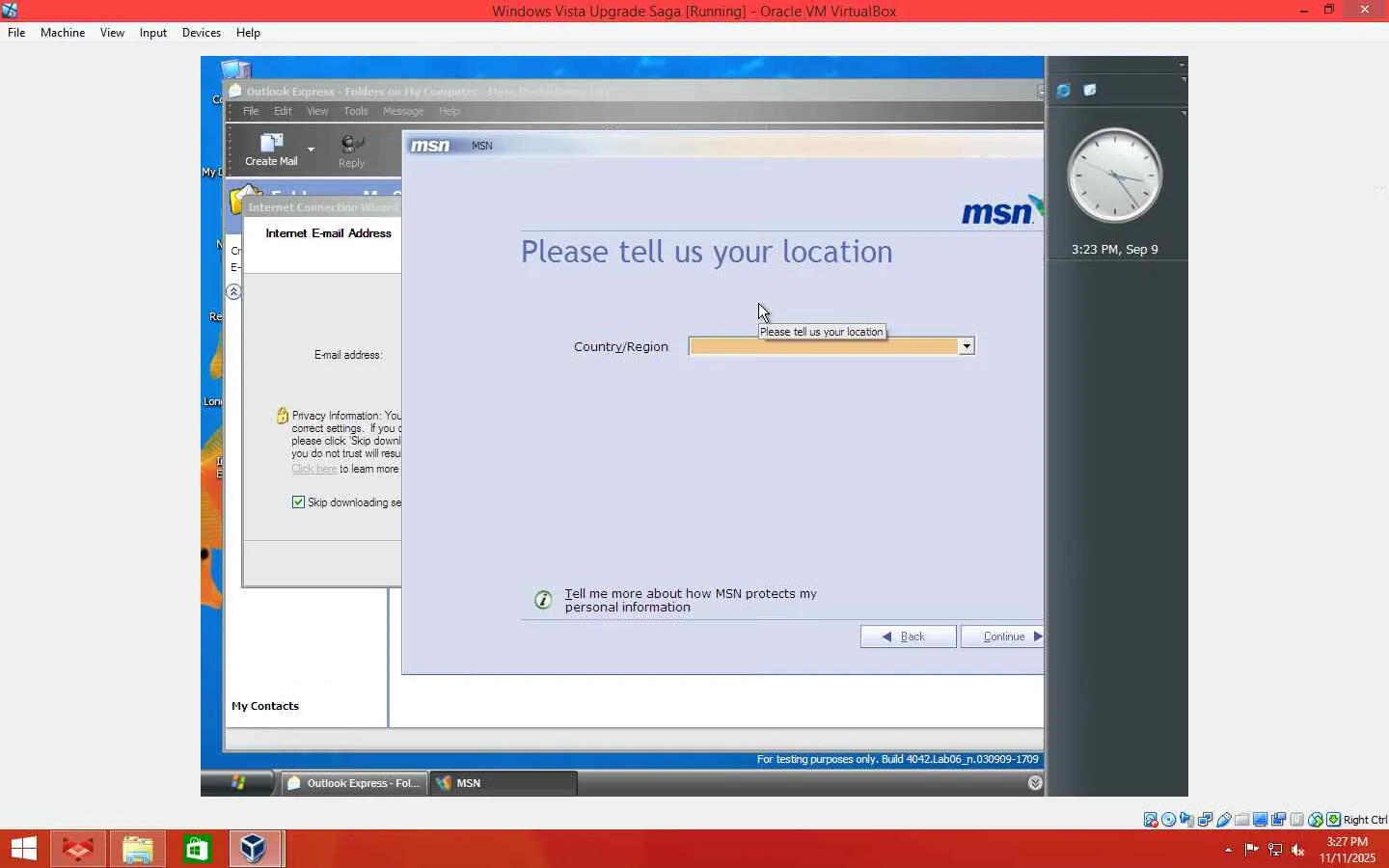This screenshot has height=868, width=1389.
Task: Open the VirtualBox Devices menu
Action: (202, 33)
